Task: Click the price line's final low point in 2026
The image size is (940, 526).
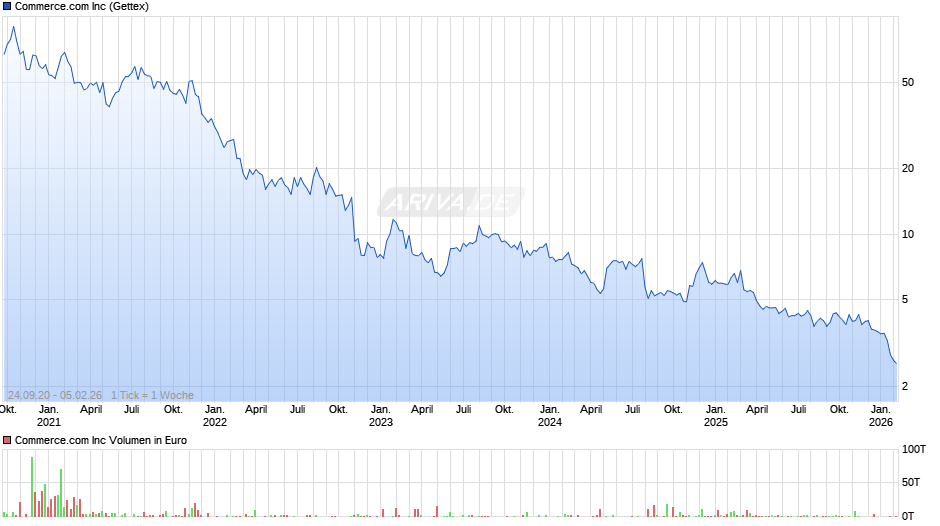Action: 896,363
